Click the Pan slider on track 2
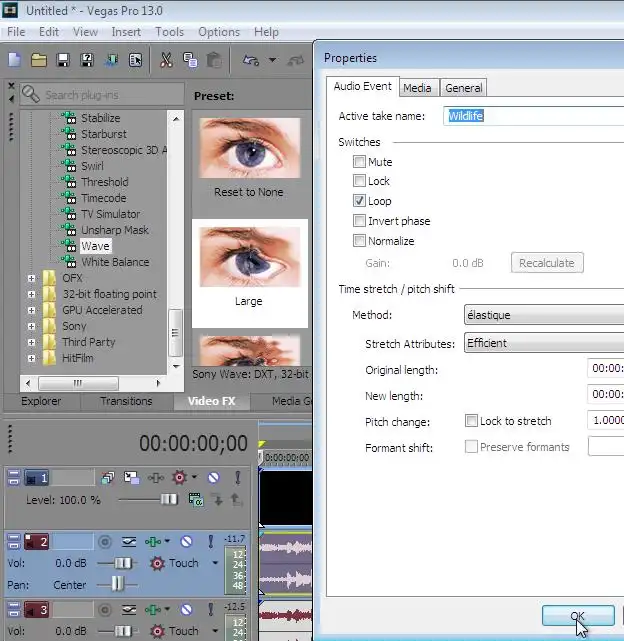Viewport: 624px width, 641px height. coord(117,585)
